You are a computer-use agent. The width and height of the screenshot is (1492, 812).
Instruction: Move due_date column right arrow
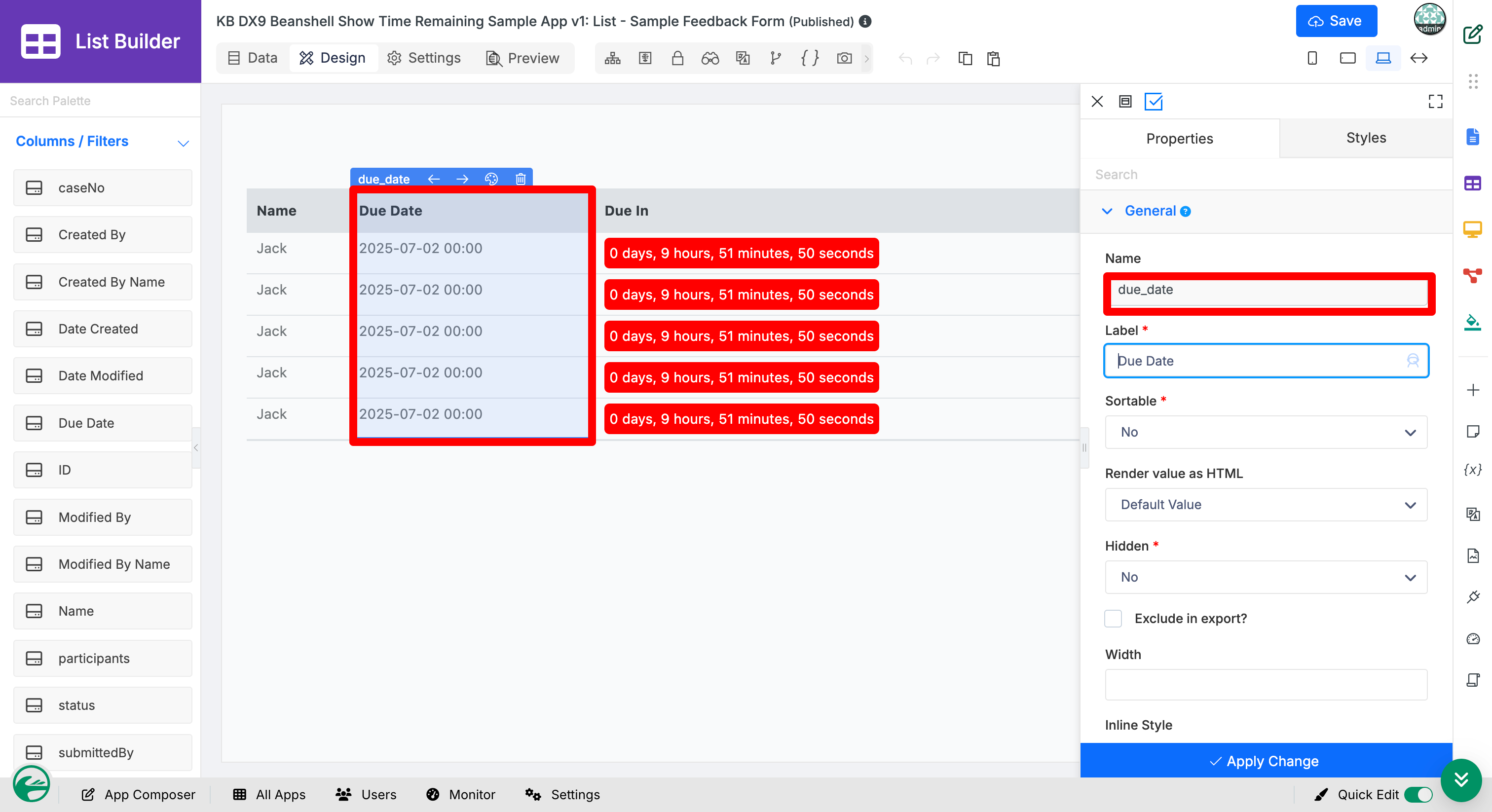[x=462, y=179]
